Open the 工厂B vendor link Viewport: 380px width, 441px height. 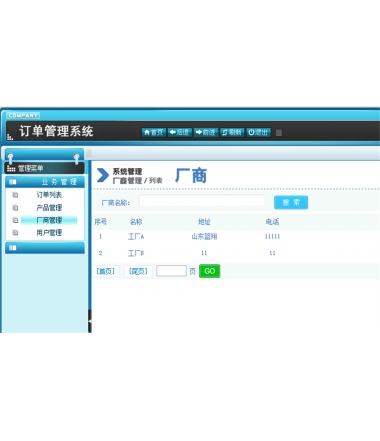point(136,253)
